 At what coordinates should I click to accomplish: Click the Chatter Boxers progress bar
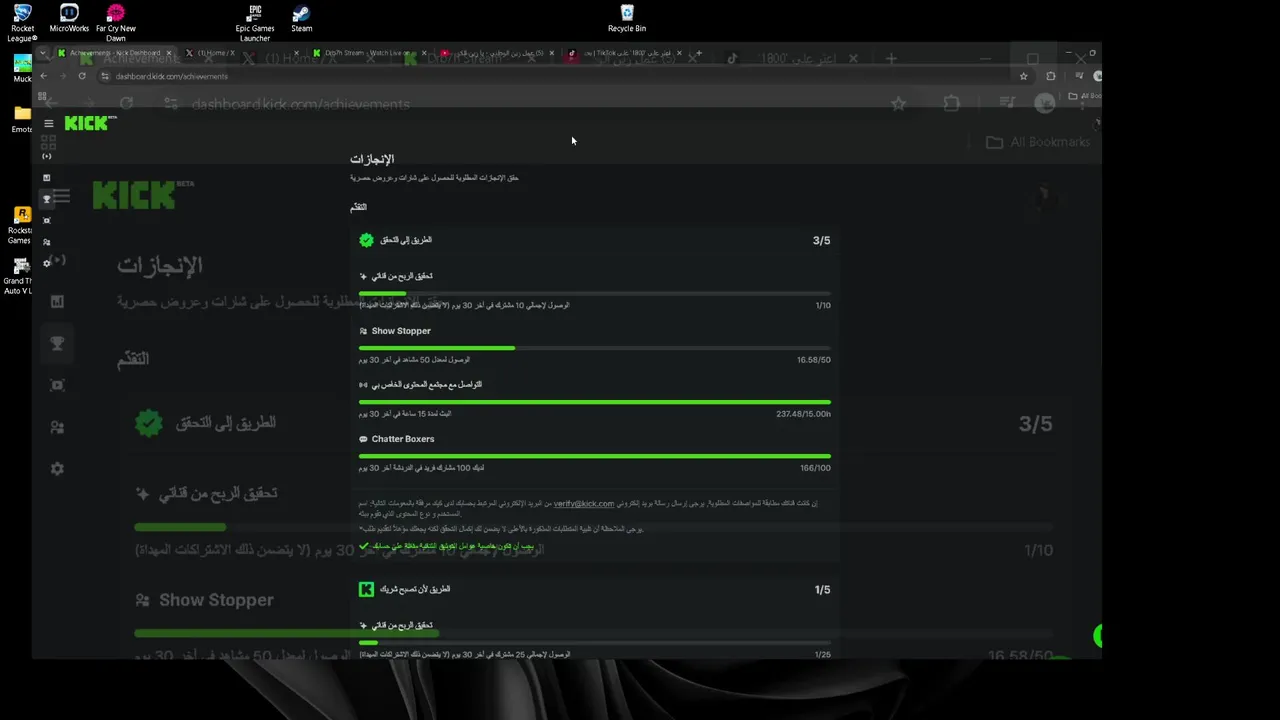(x=595, y=456)
